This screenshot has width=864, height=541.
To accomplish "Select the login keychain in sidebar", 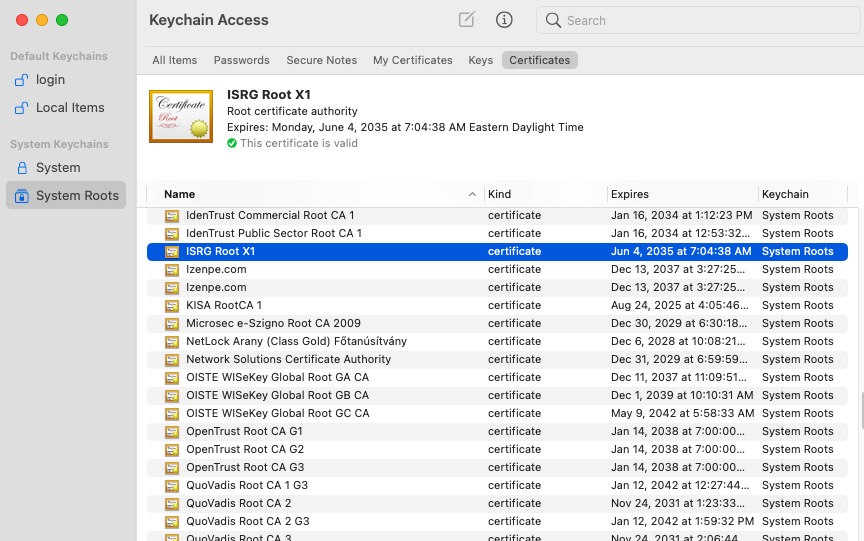I will tap(50, 80).
